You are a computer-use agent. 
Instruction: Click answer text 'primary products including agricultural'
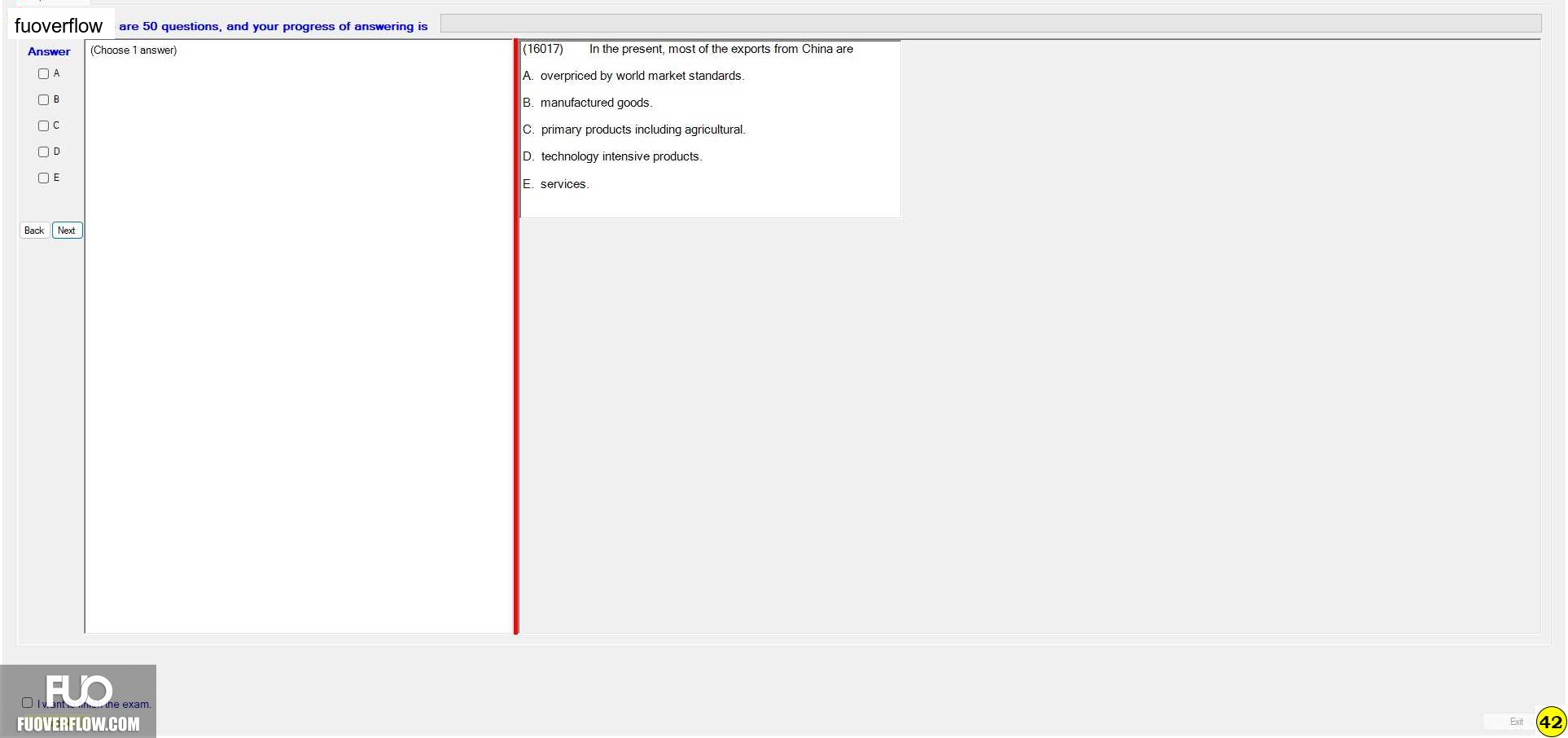(x=643, y=130)
